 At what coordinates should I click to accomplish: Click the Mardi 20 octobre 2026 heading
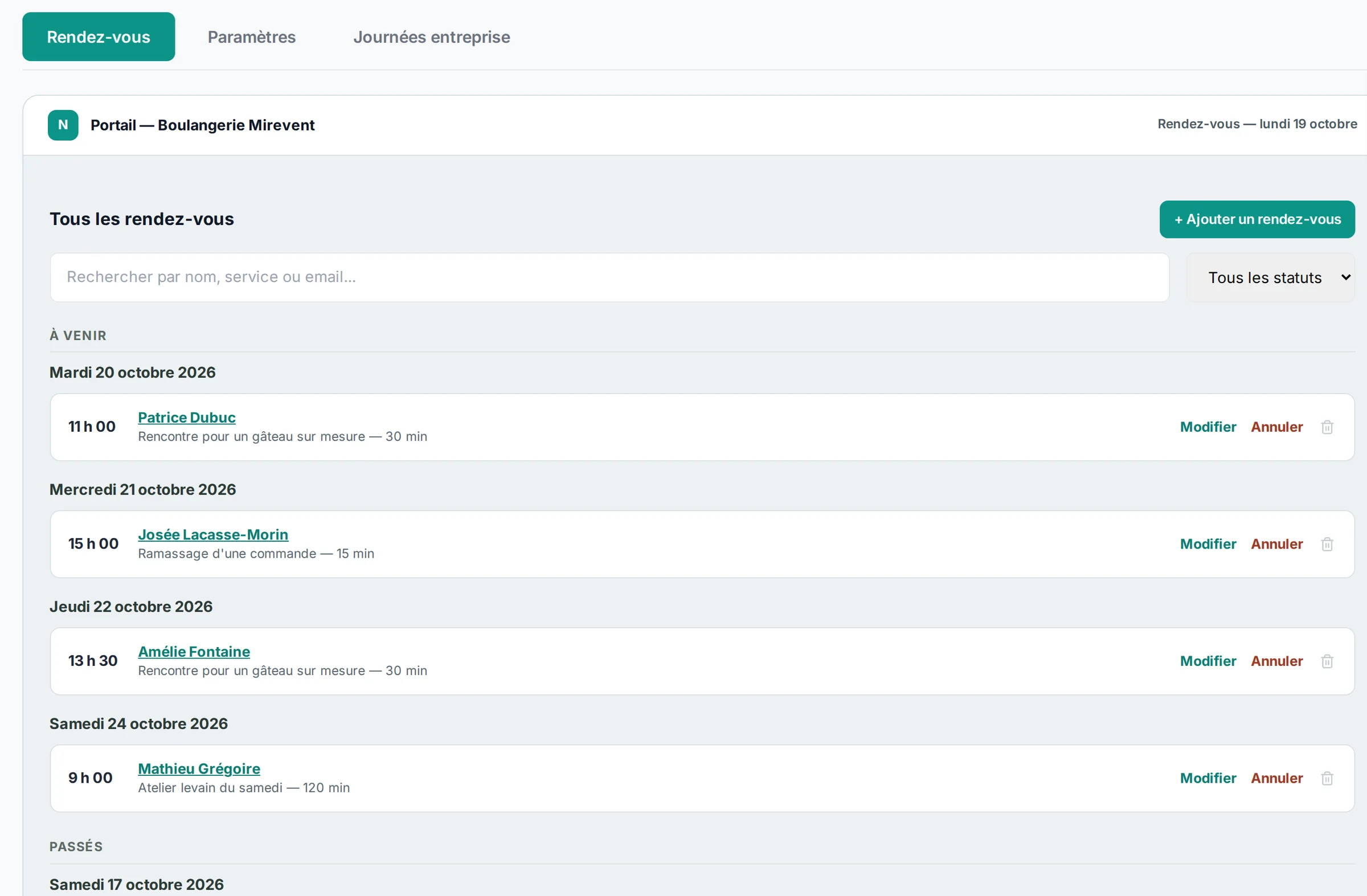coord(133,372)
